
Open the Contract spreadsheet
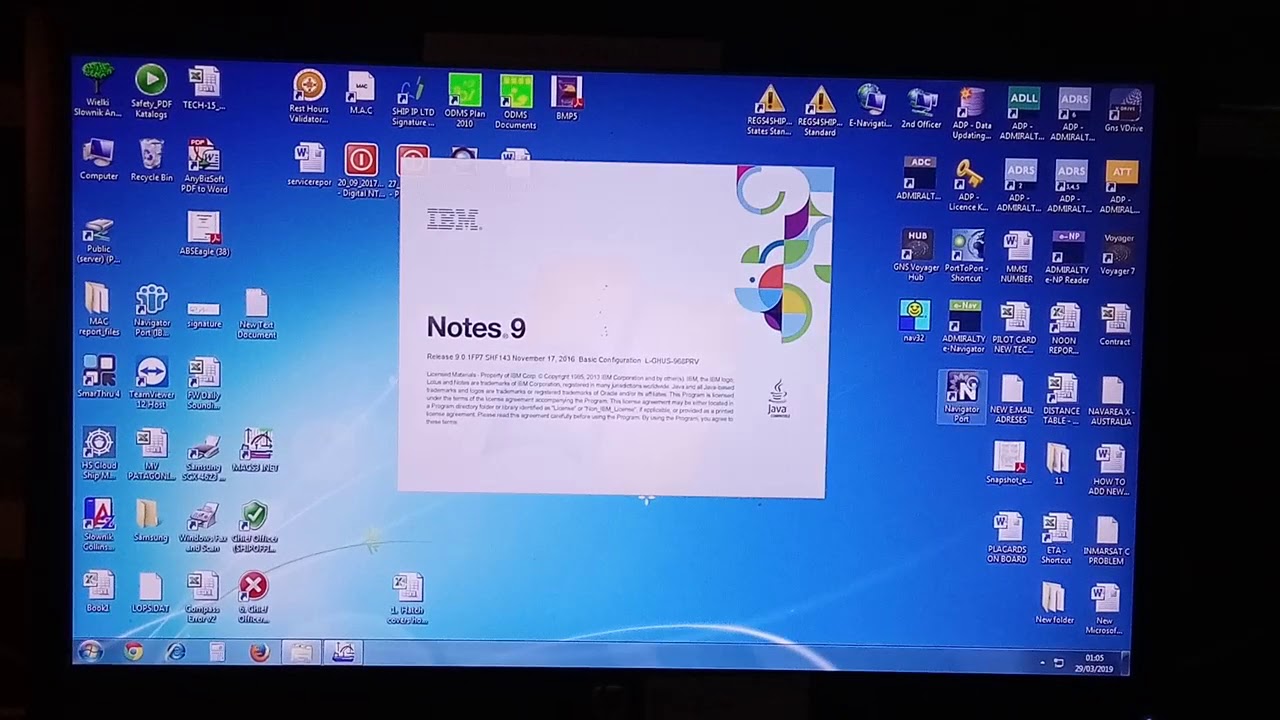pos(1115,325)
